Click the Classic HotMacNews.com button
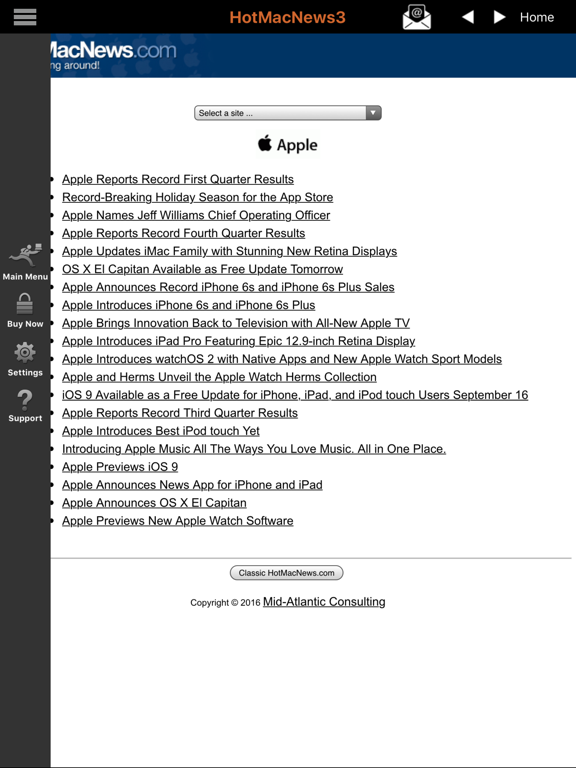 (287, 573)
